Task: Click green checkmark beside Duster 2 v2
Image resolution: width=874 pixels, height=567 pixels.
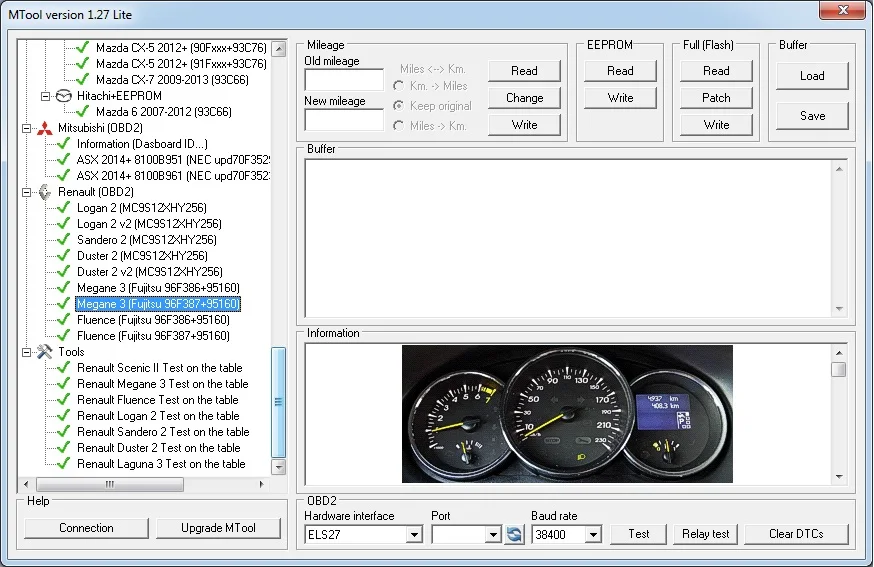Action: tap(65, 272)
